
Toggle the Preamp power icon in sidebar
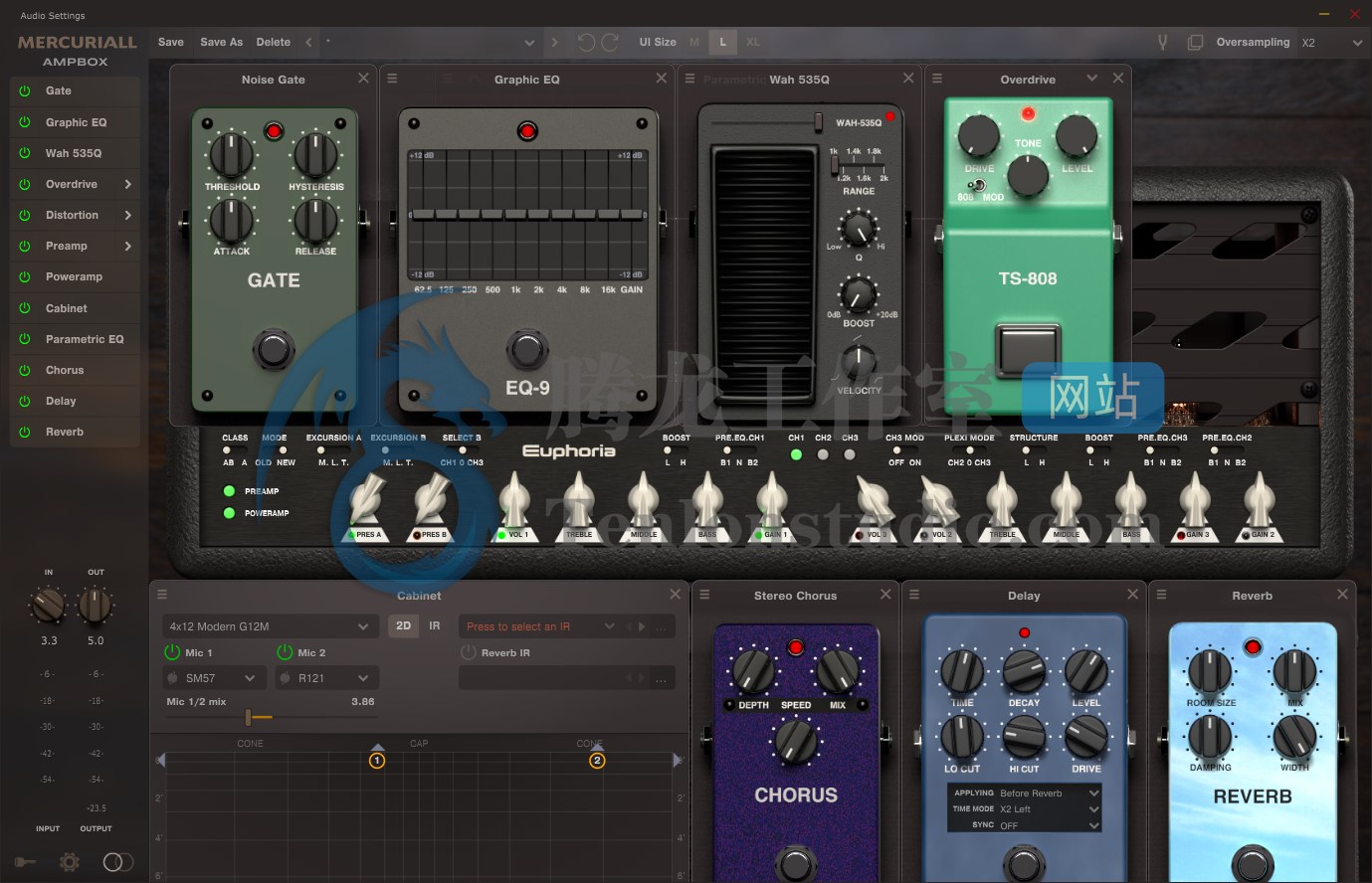pyautogui.click(x=25, y=246)
